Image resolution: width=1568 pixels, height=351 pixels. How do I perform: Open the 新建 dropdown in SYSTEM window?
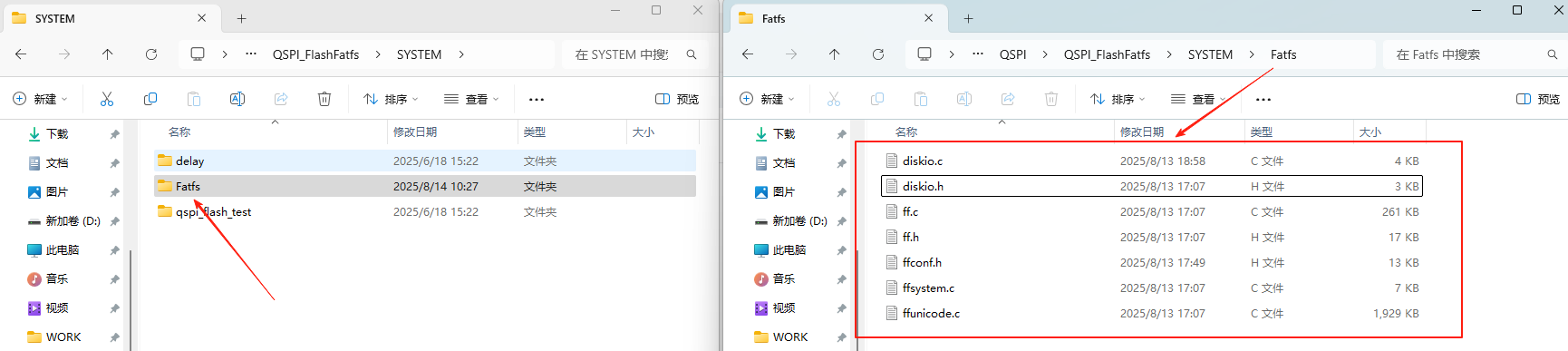[x=41, y=99]
